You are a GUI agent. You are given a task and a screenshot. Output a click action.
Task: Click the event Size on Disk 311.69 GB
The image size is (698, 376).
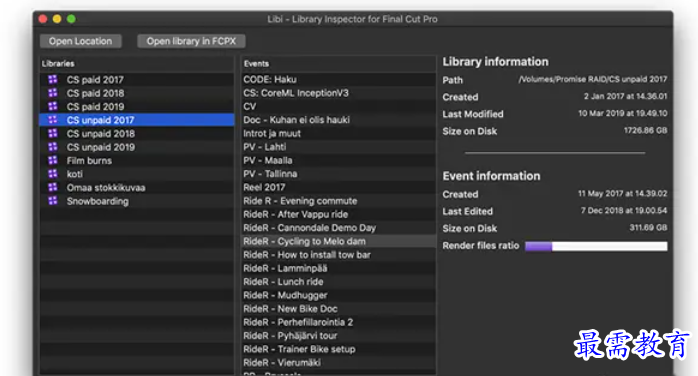click(648, 227)
